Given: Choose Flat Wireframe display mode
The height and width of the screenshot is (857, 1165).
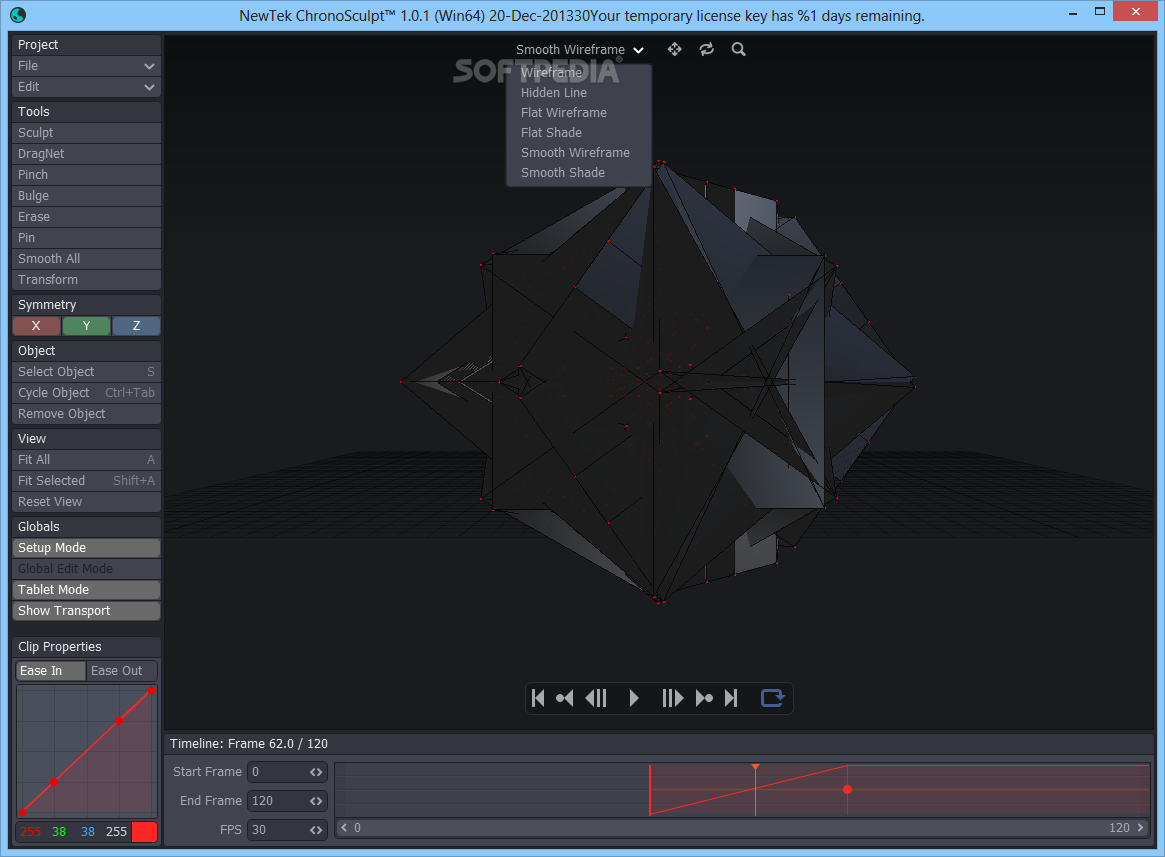Looking at the screenshot, I should point(579,113).
